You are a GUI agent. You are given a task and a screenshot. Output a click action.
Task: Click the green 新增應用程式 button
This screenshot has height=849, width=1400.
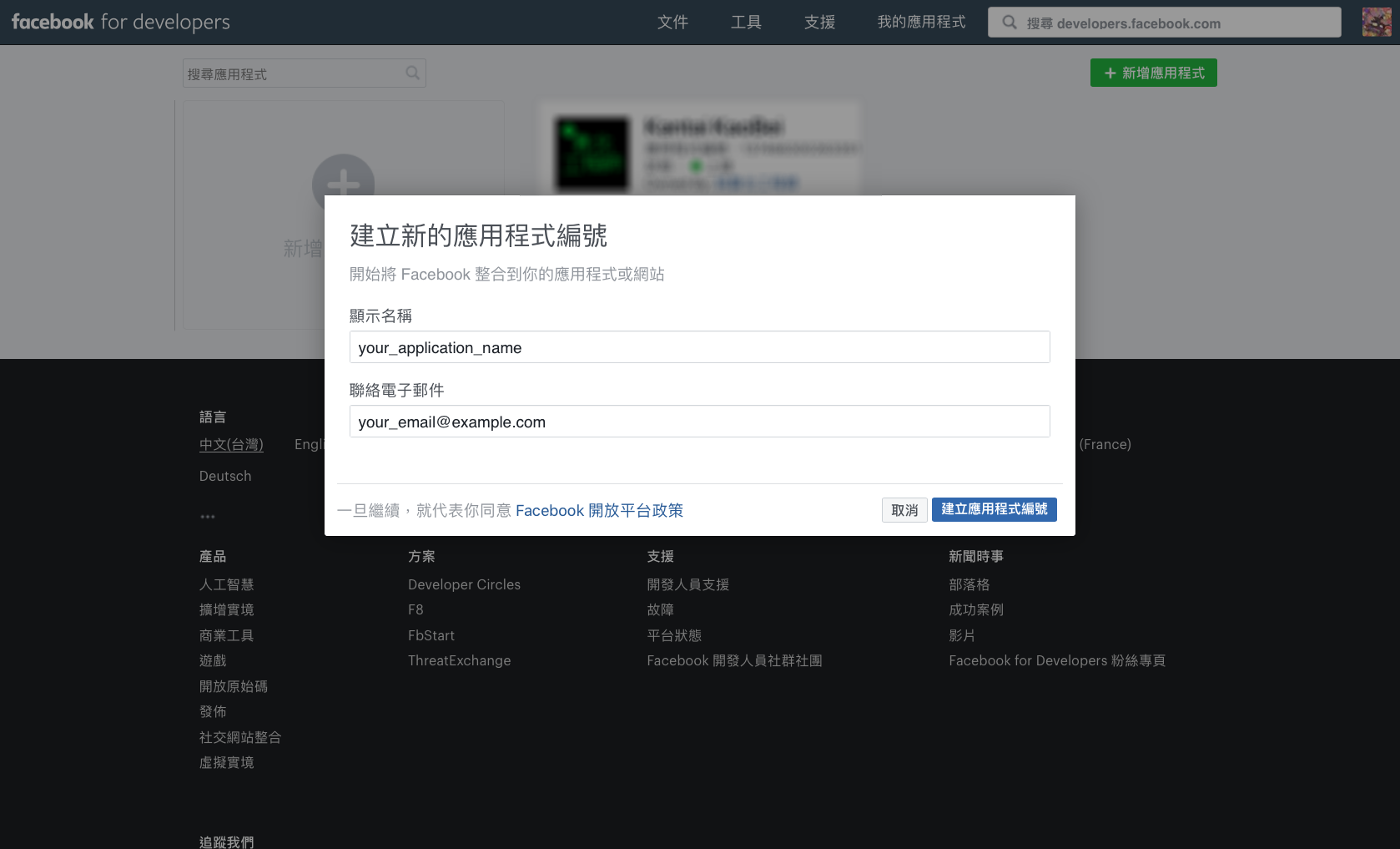1153,73
